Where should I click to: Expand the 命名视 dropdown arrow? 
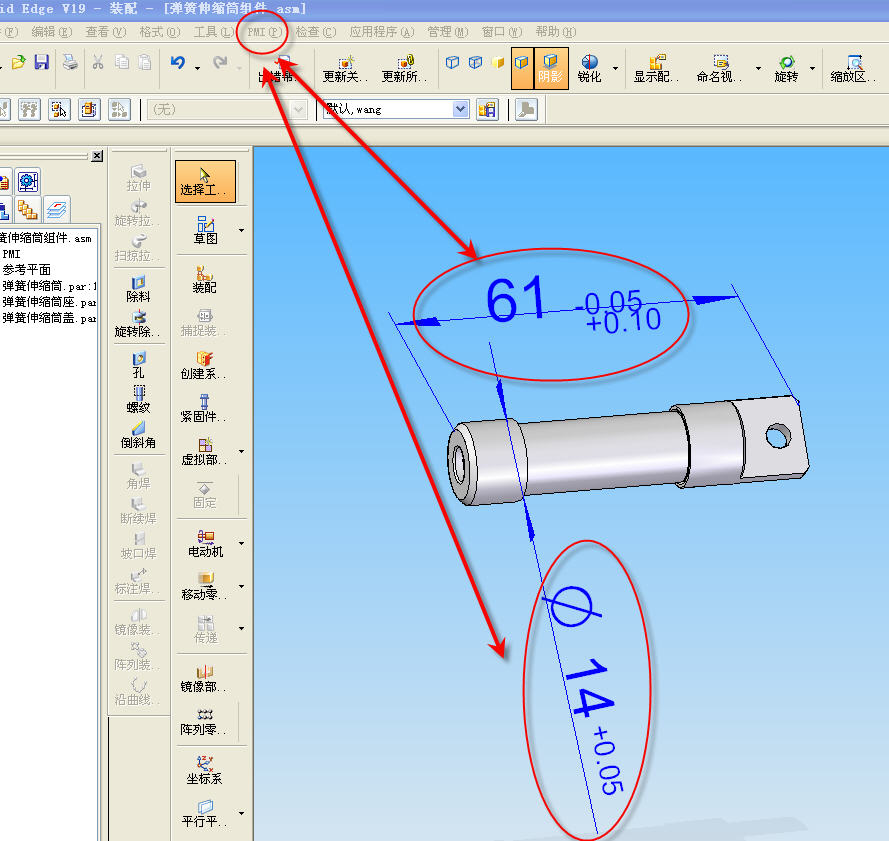coord(758,69)
